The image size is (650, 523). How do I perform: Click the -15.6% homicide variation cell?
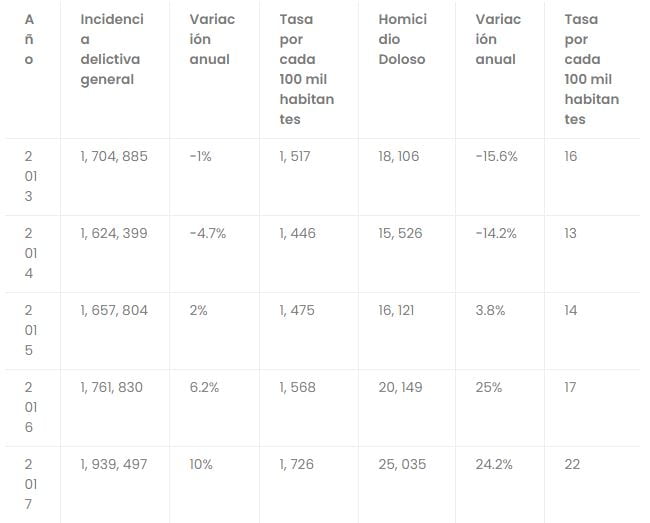[x=497, y=157]
